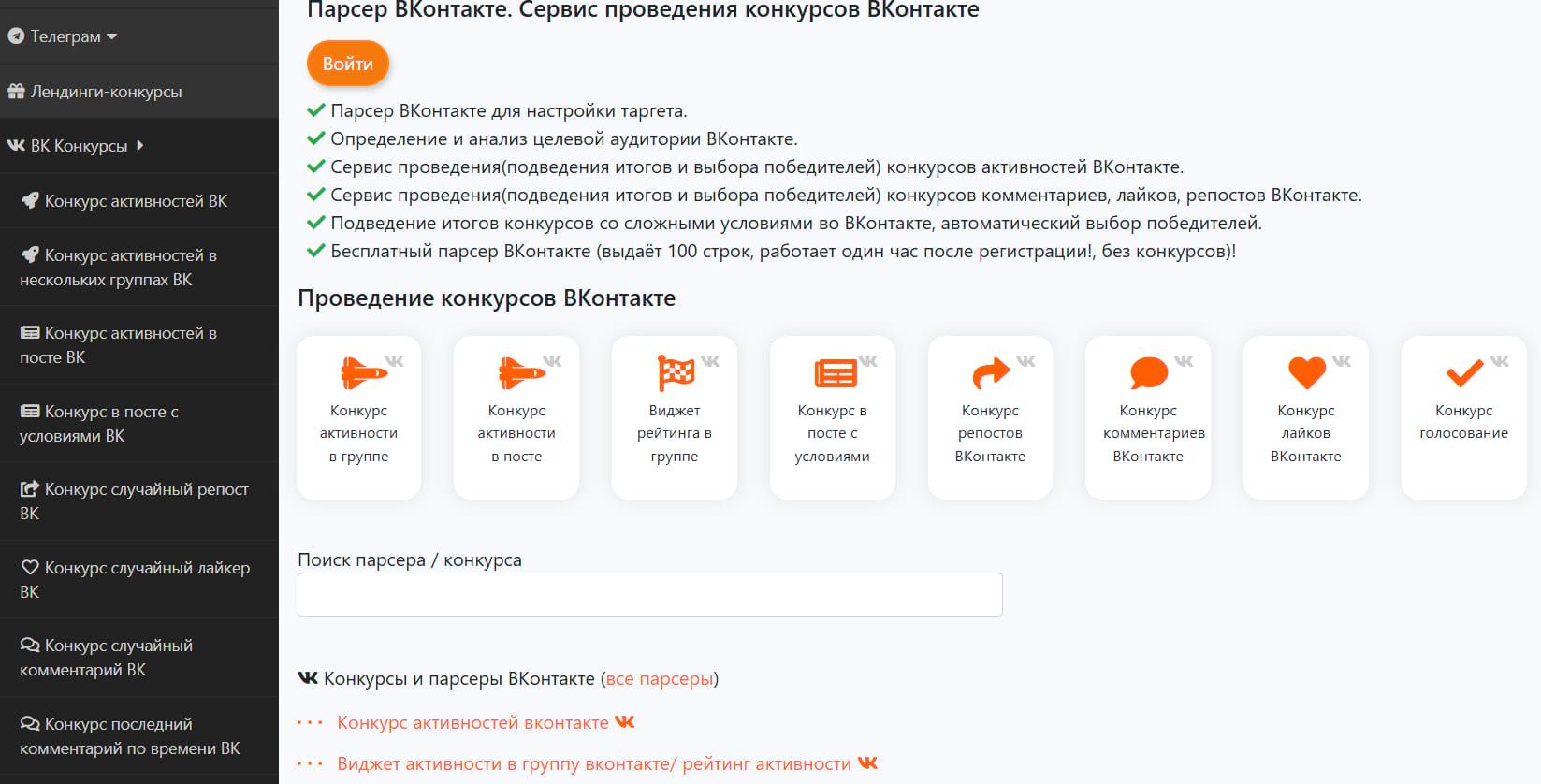
Task: Click checkered flag icon on Виджет рейтинга card
Action: pos(676,372)
